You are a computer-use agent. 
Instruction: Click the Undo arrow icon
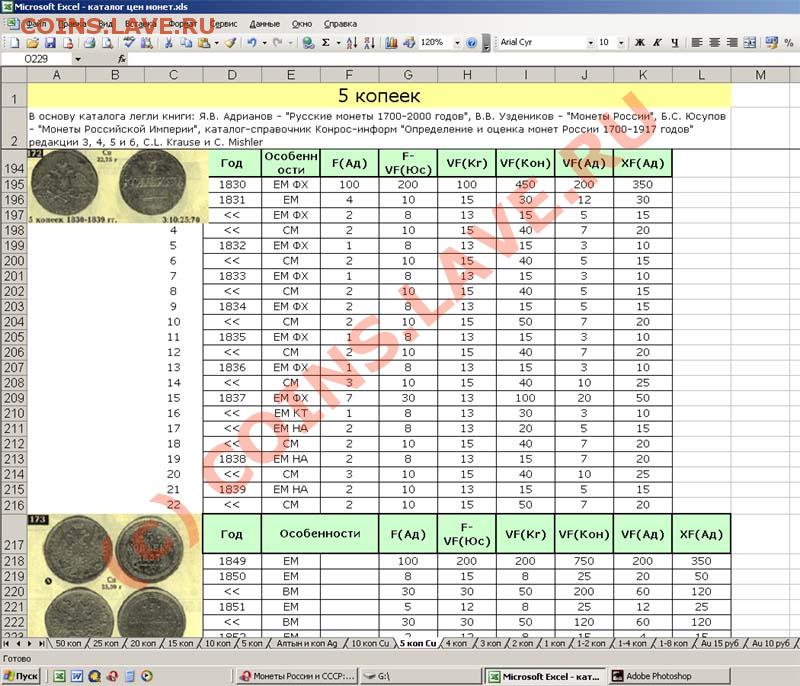coord(252,43)
